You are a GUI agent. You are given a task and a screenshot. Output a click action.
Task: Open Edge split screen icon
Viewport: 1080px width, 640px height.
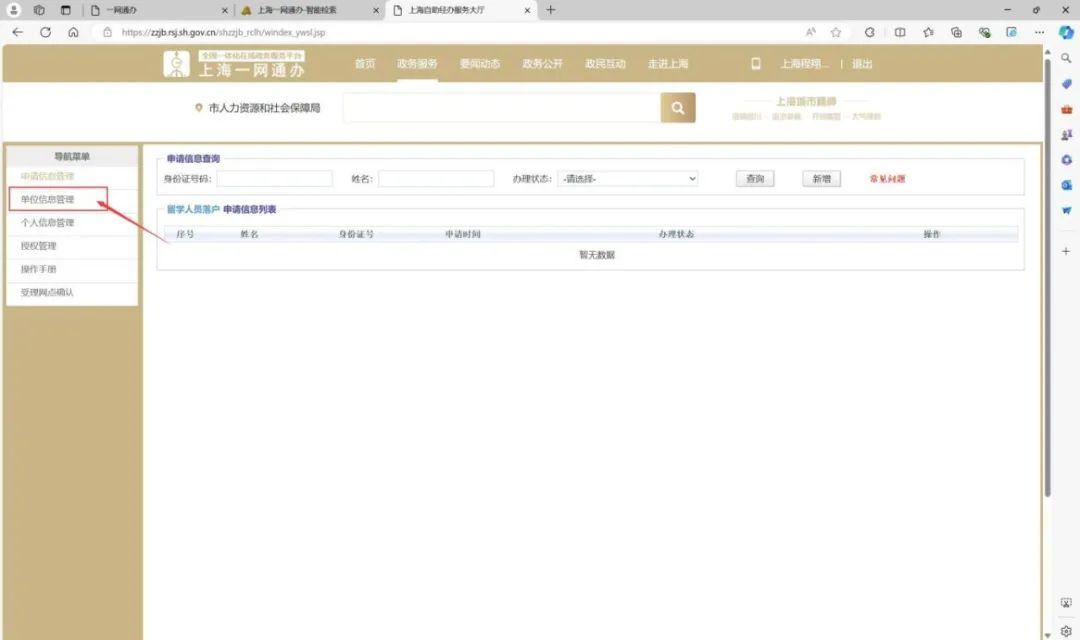(900, 32)
